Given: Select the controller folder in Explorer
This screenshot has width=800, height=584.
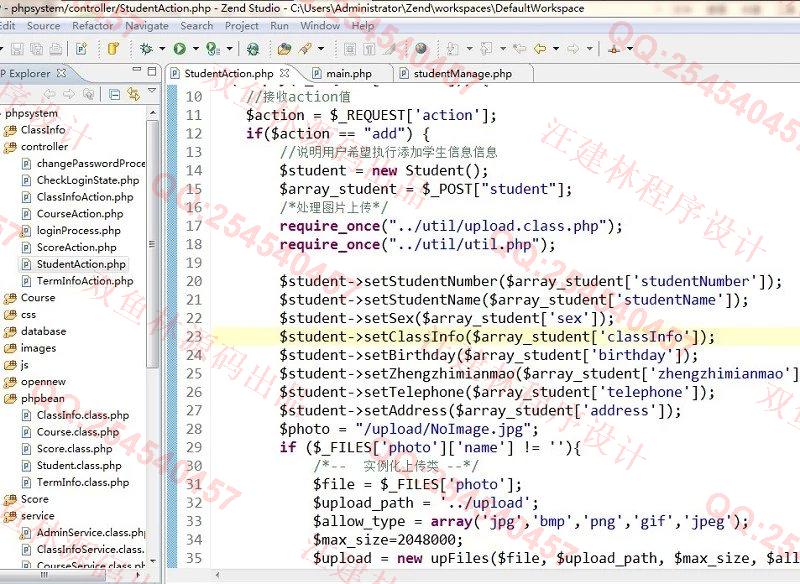Looking at the screenshot, I should pyautogui.click(x=44, y=147).
